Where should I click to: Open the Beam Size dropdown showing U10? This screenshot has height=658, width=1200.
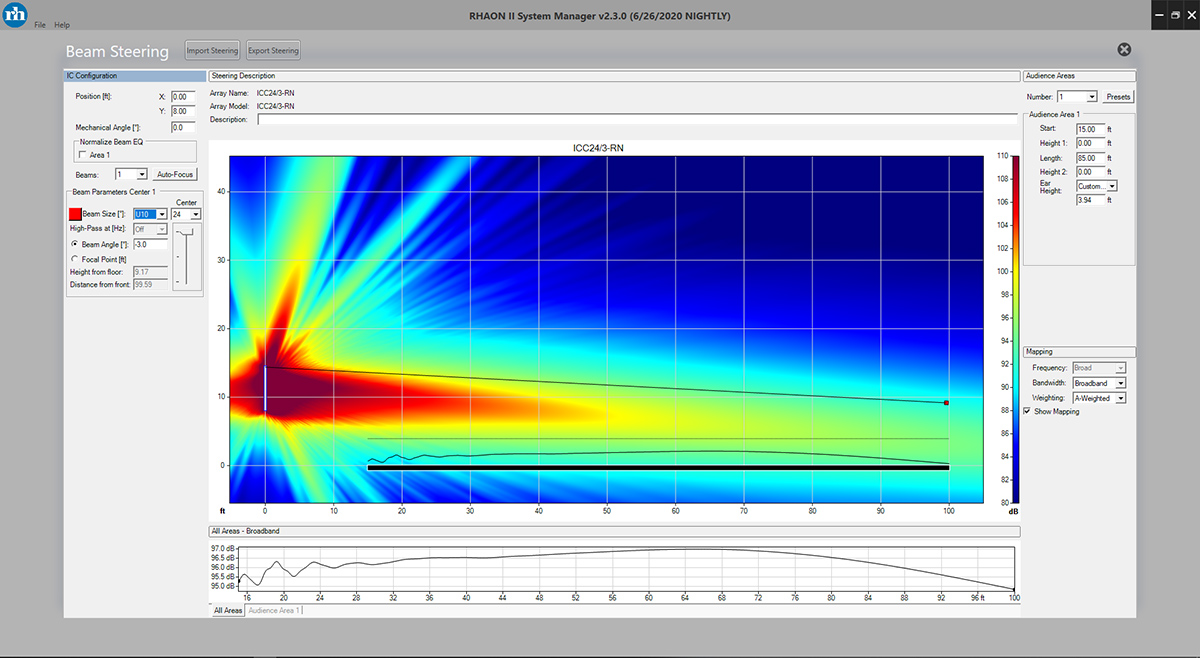coord(150,214)
